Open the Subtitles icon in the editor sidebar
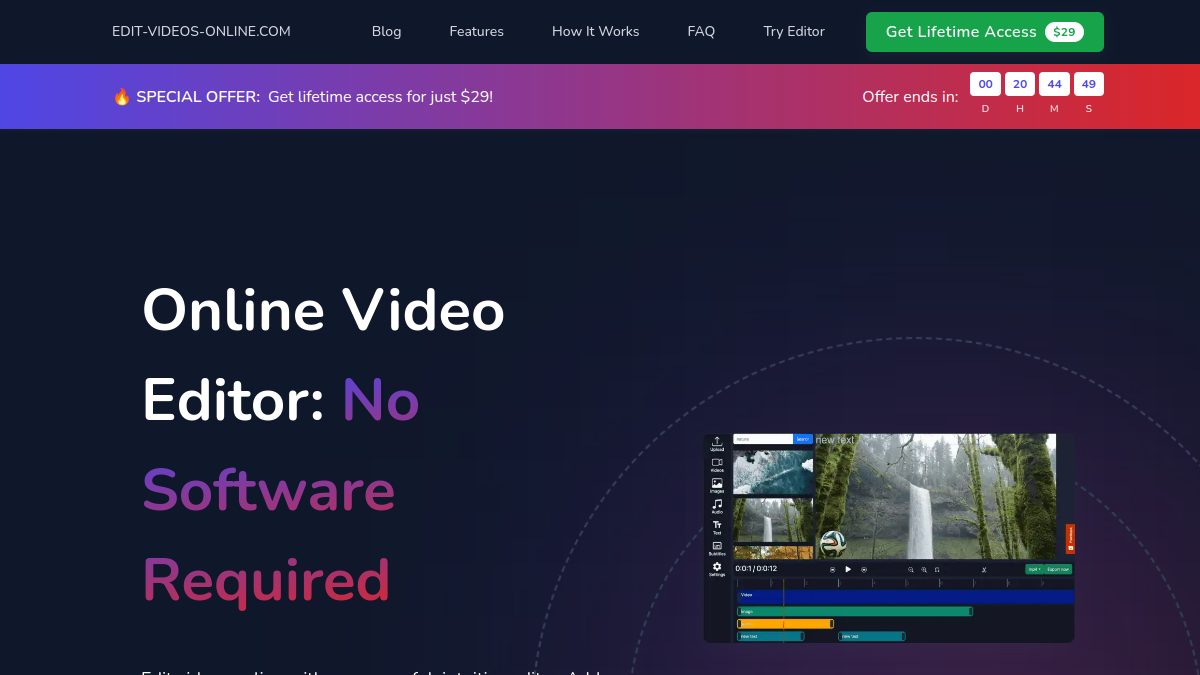The image size is (1200, 675). click(x=717, y=546)
